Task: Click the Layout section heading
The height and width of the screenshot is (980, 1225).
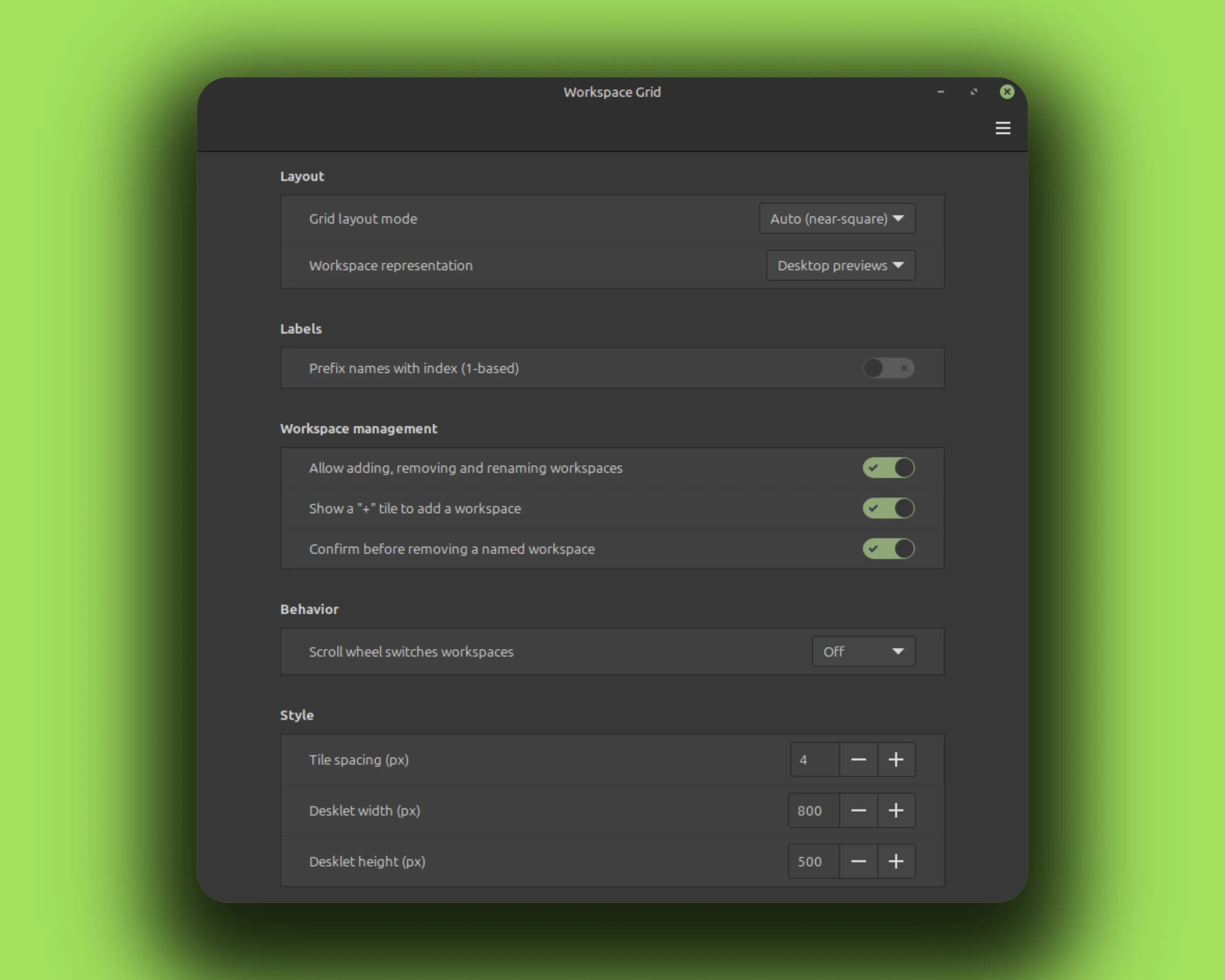Action: (x=302, y=176)
